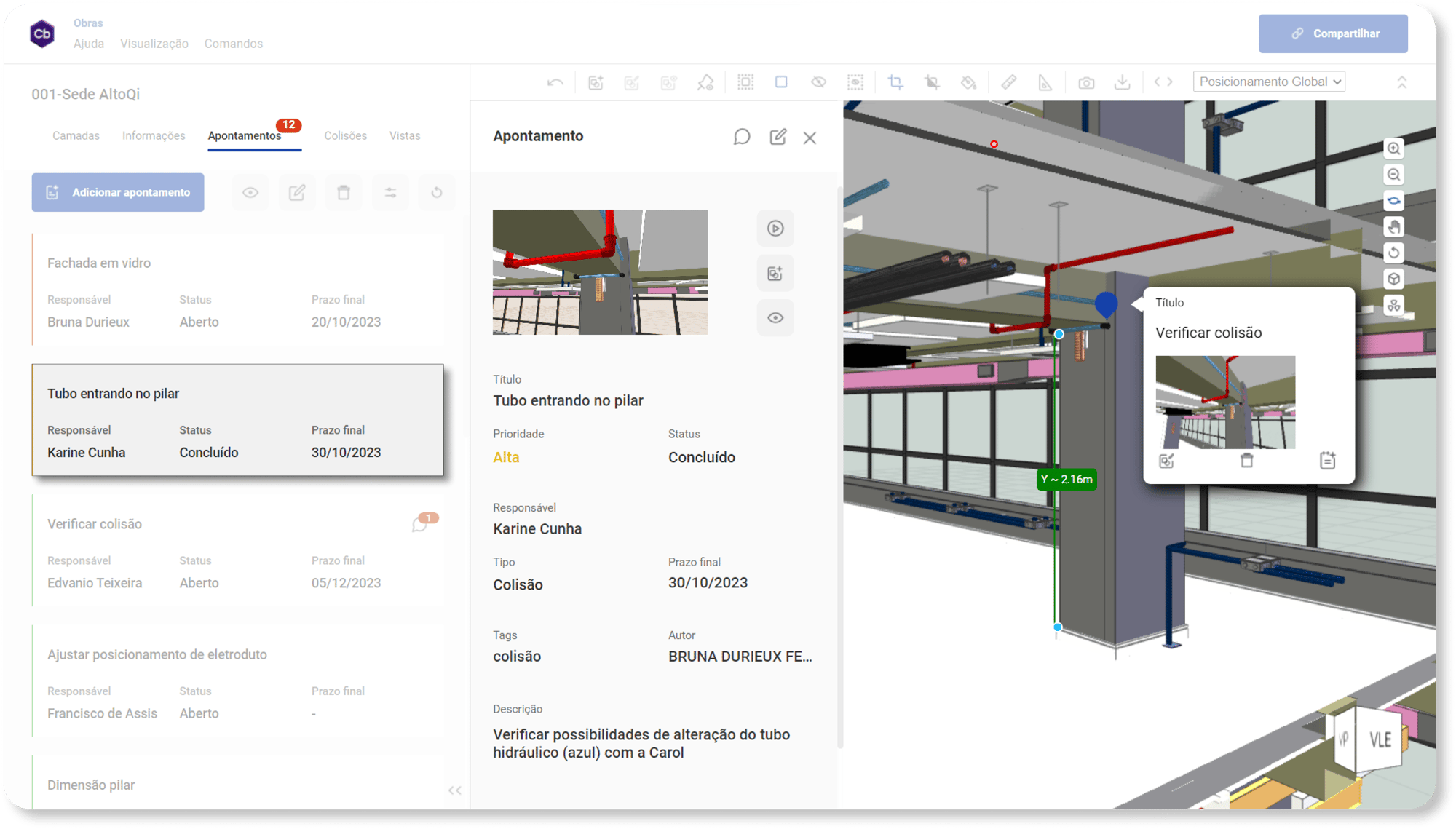Collapse side panel with double left chevrons
The image size is (1456, 829).
[x=455, y=790]
